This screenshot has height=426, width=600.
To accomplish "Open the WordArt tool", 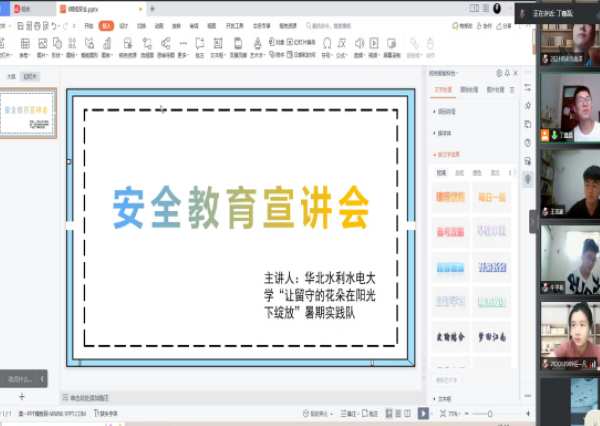I will (x=258, y=47).
